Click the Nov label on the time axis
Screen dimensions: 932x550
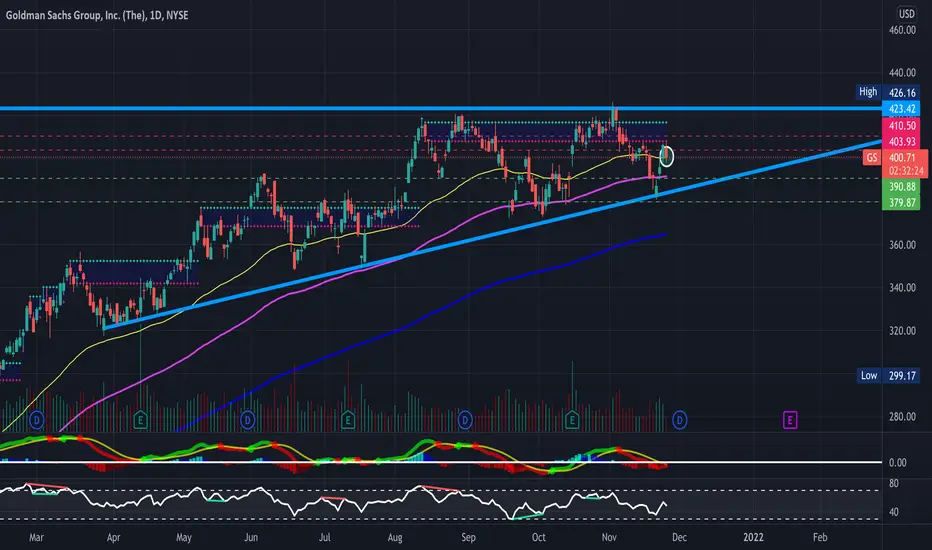coord(609,537)
